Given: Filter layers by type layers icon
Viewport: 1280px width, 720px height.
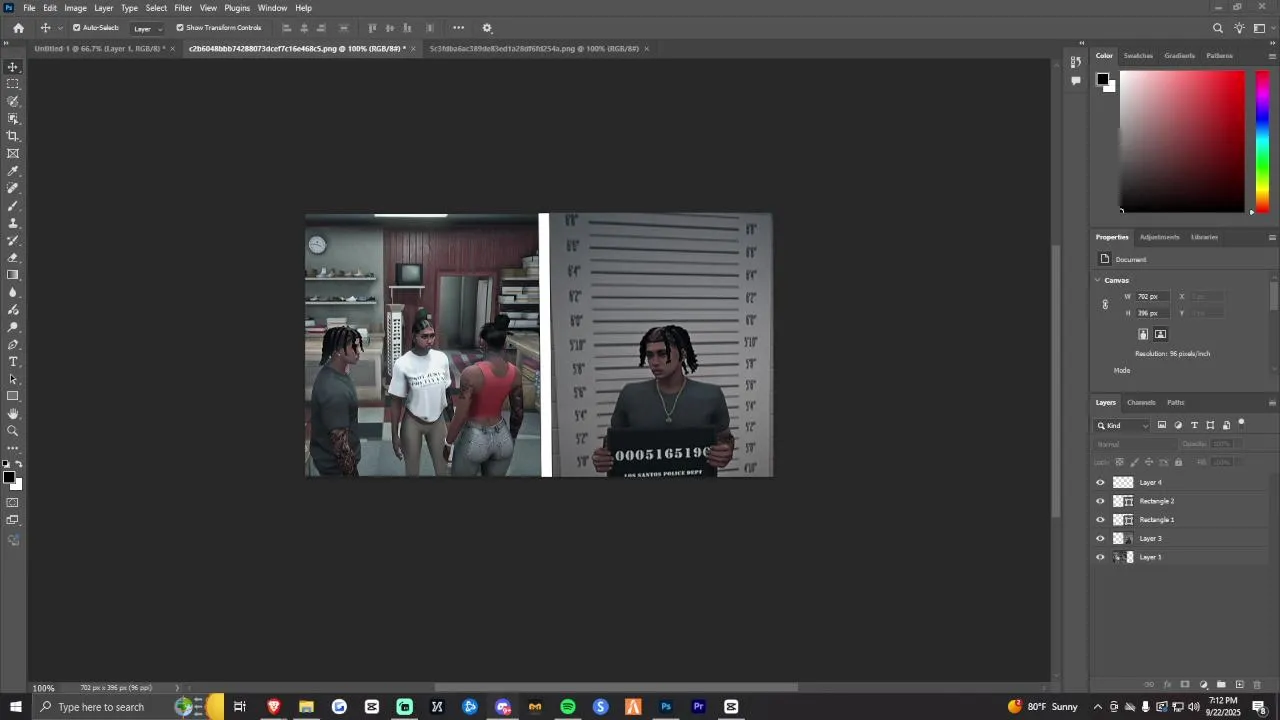Looking at the screenshot, I should (x=1194, y=425).
